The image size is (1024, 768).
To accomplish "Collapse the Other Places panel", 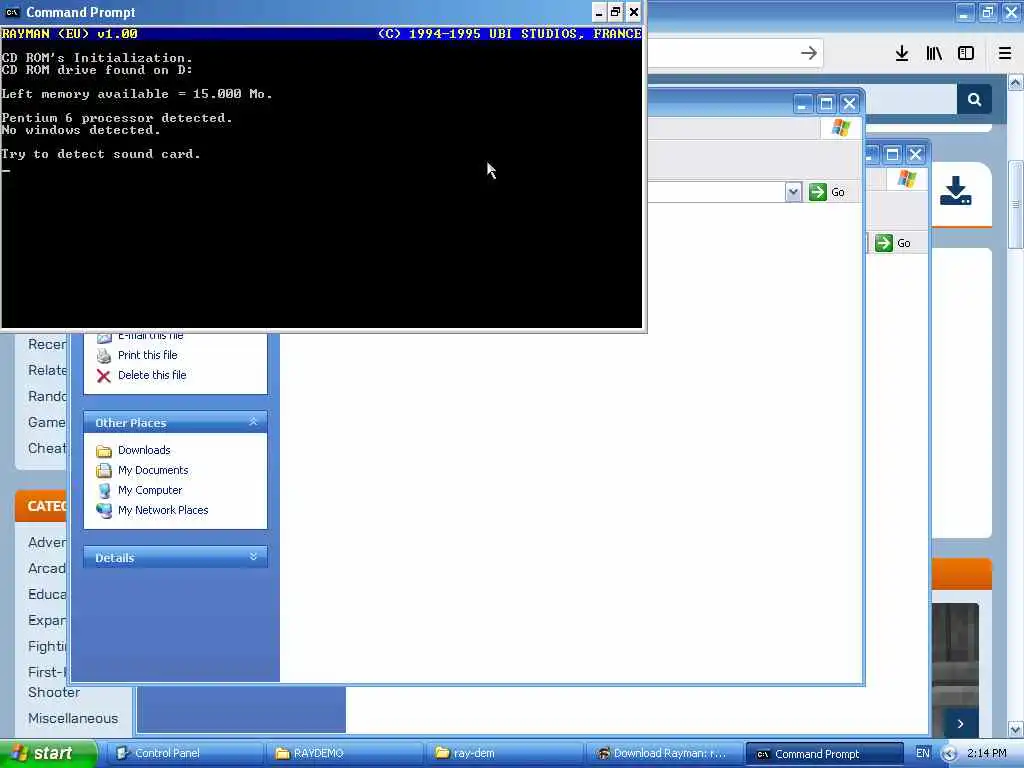I will (x=253, y=423).
